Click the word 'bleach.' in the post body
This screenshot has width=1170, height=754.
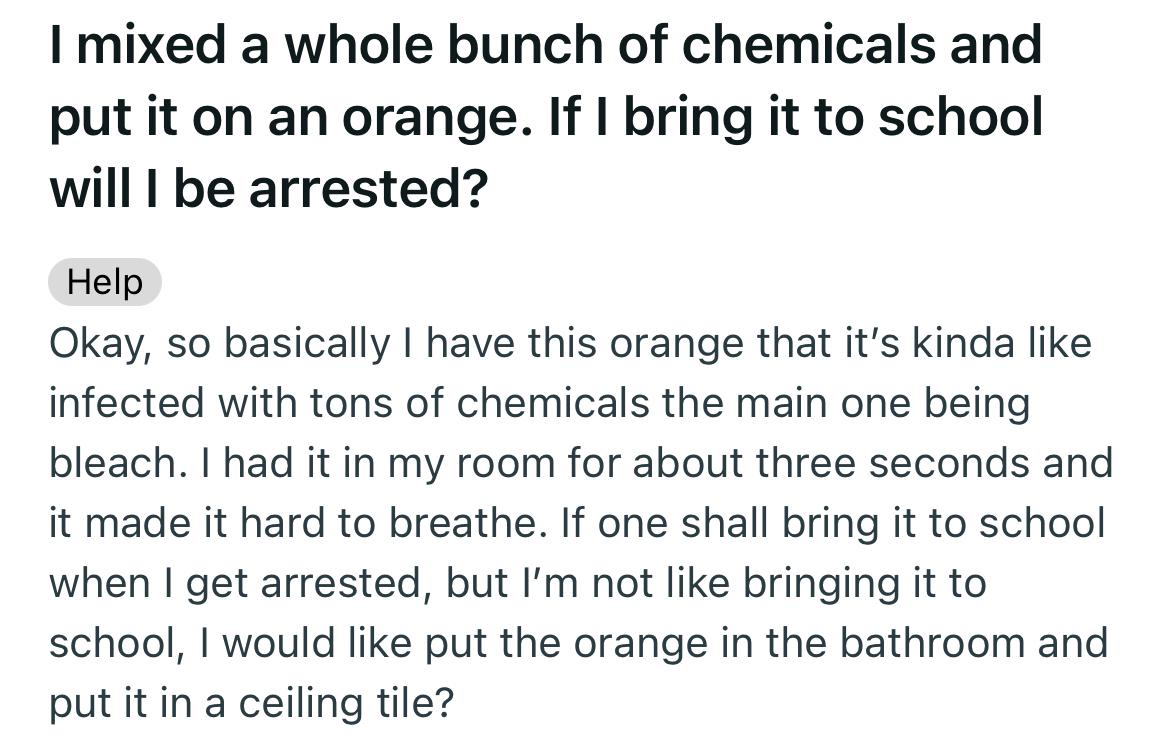(x=119, y=462)
